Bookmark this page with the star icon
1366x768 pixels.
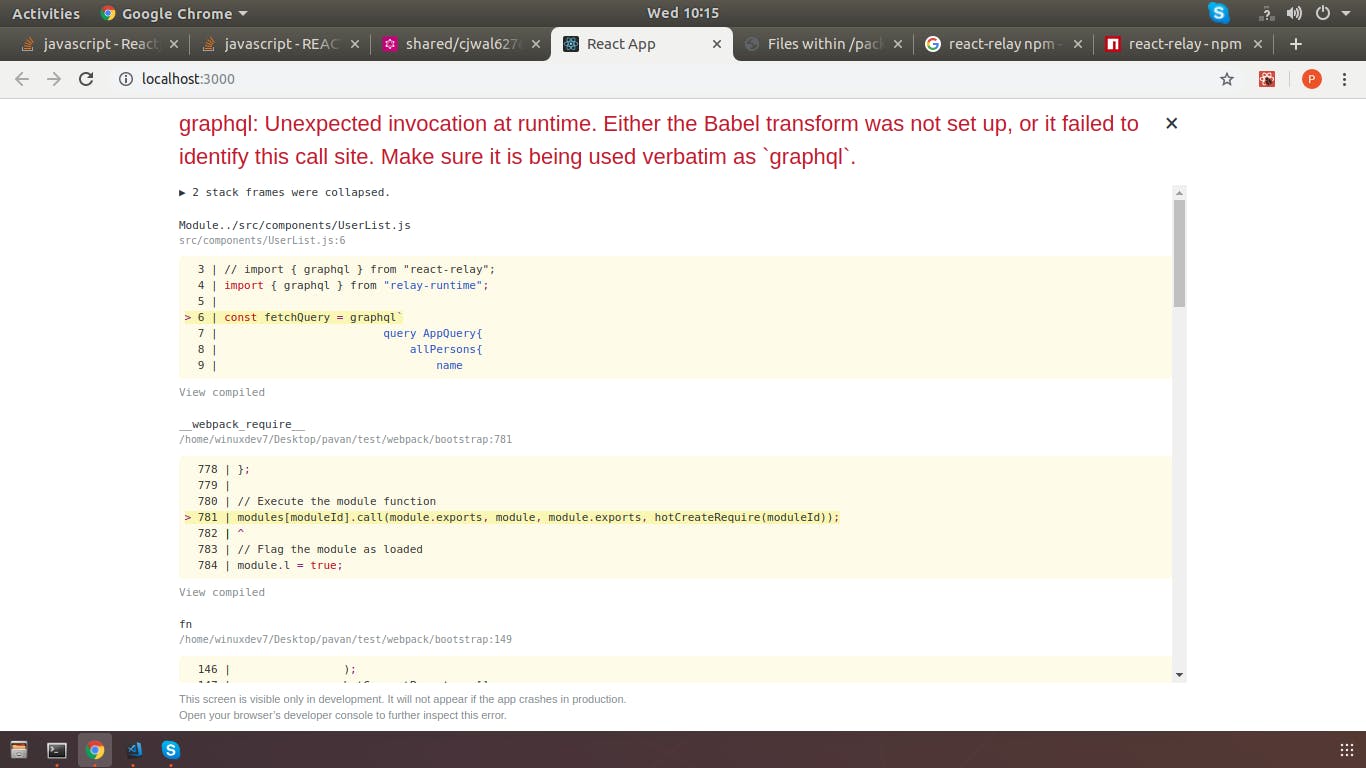tap(1227, 79)
